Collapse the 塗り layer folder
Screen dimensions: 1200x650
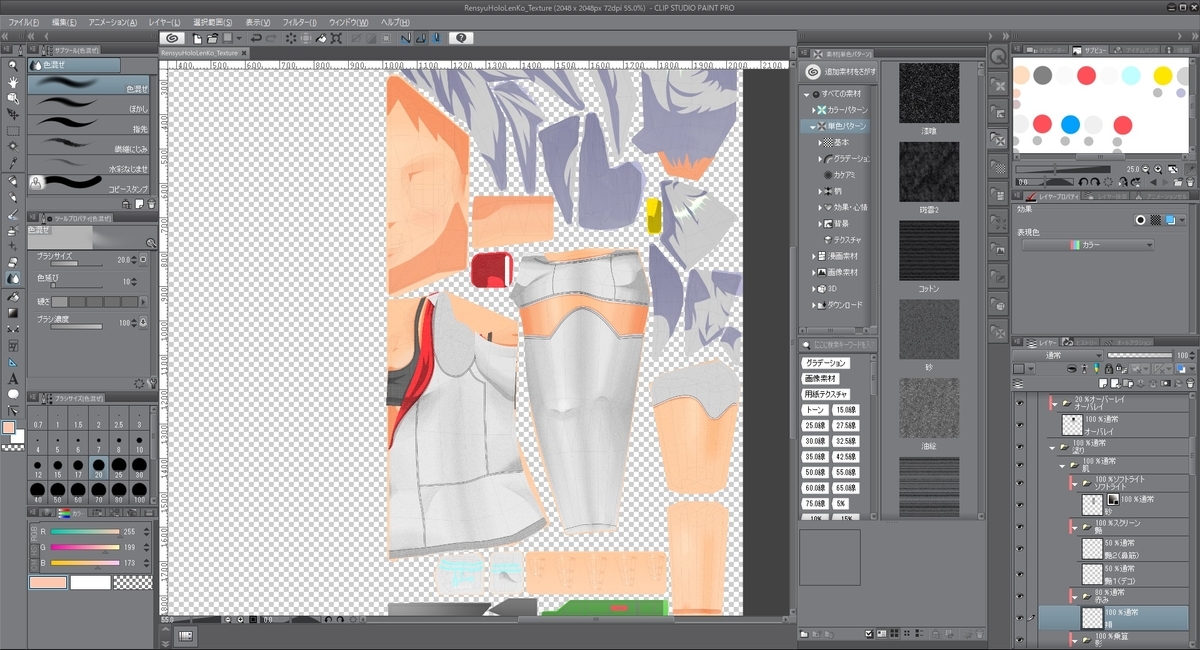(1053, 448)
